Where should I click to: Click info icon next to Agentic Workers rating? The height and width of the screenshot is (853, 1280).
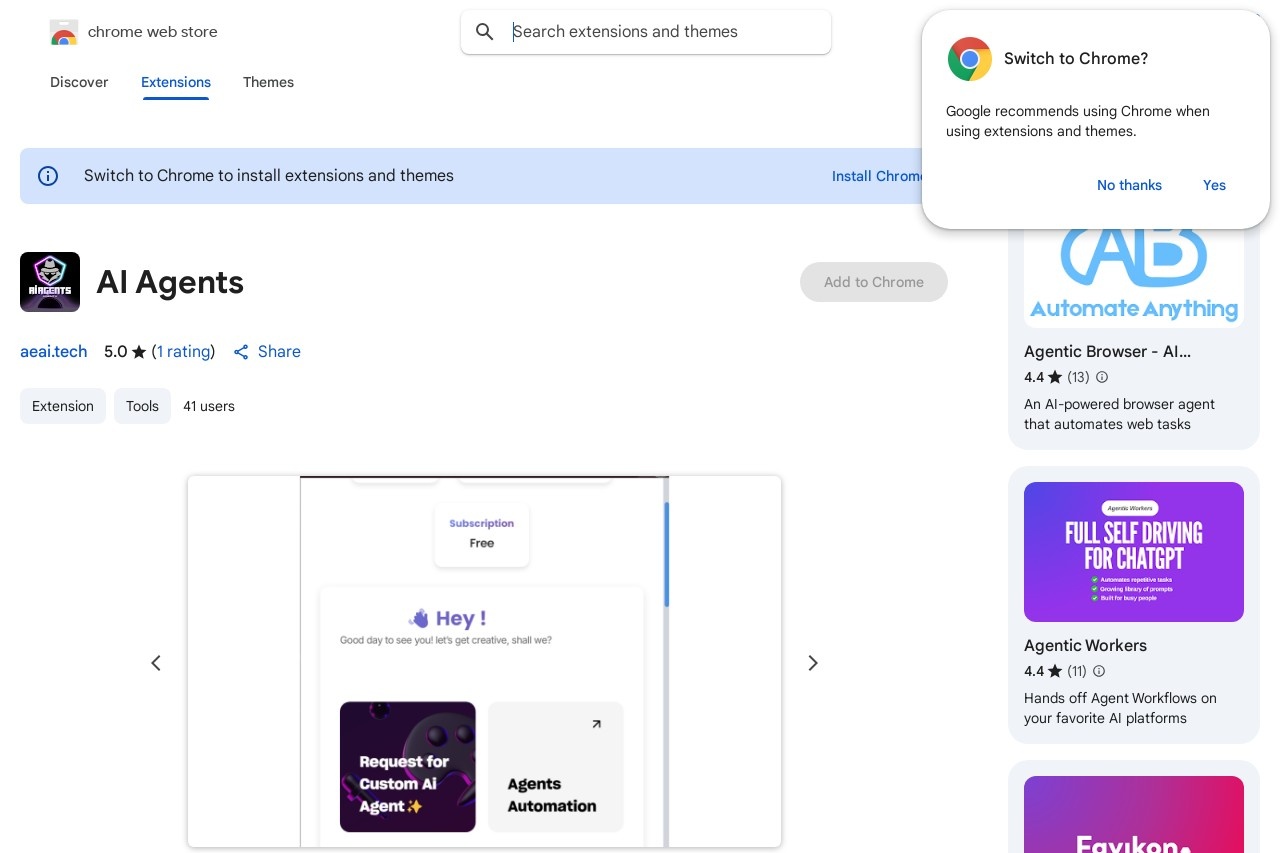1099,671
